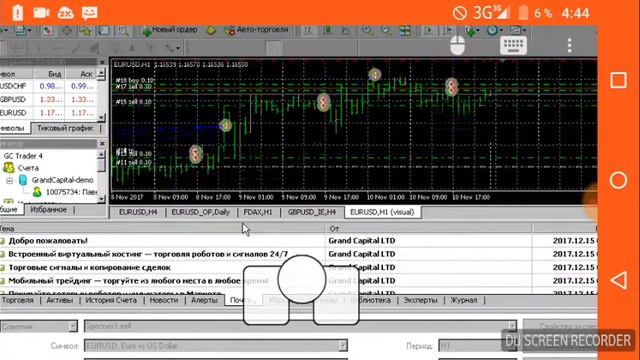Tap Android home circle button
Viewport: 640px width, 360px height.
click(x=618, y=180)
